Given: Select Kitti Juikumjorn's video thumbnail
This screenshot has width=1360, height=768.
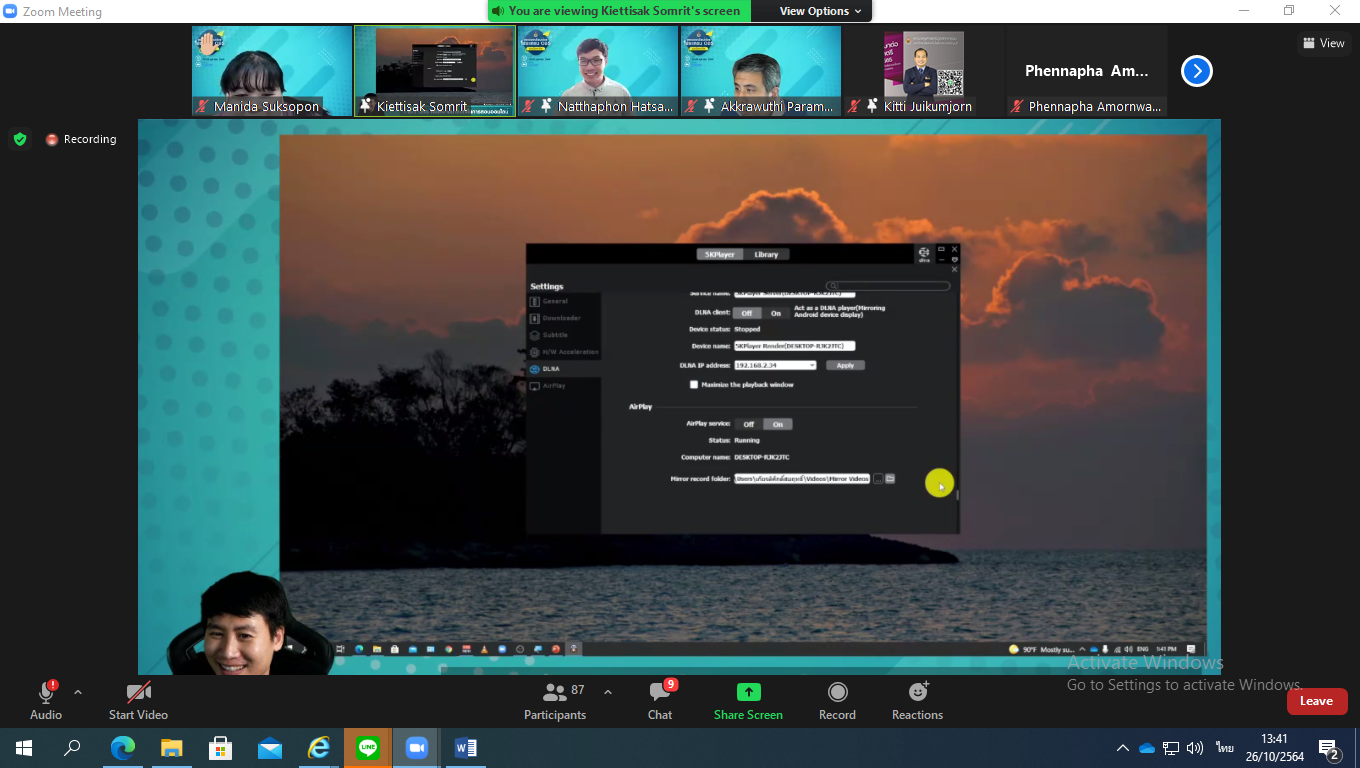Looking at the screenshot, I should (924, 71).
